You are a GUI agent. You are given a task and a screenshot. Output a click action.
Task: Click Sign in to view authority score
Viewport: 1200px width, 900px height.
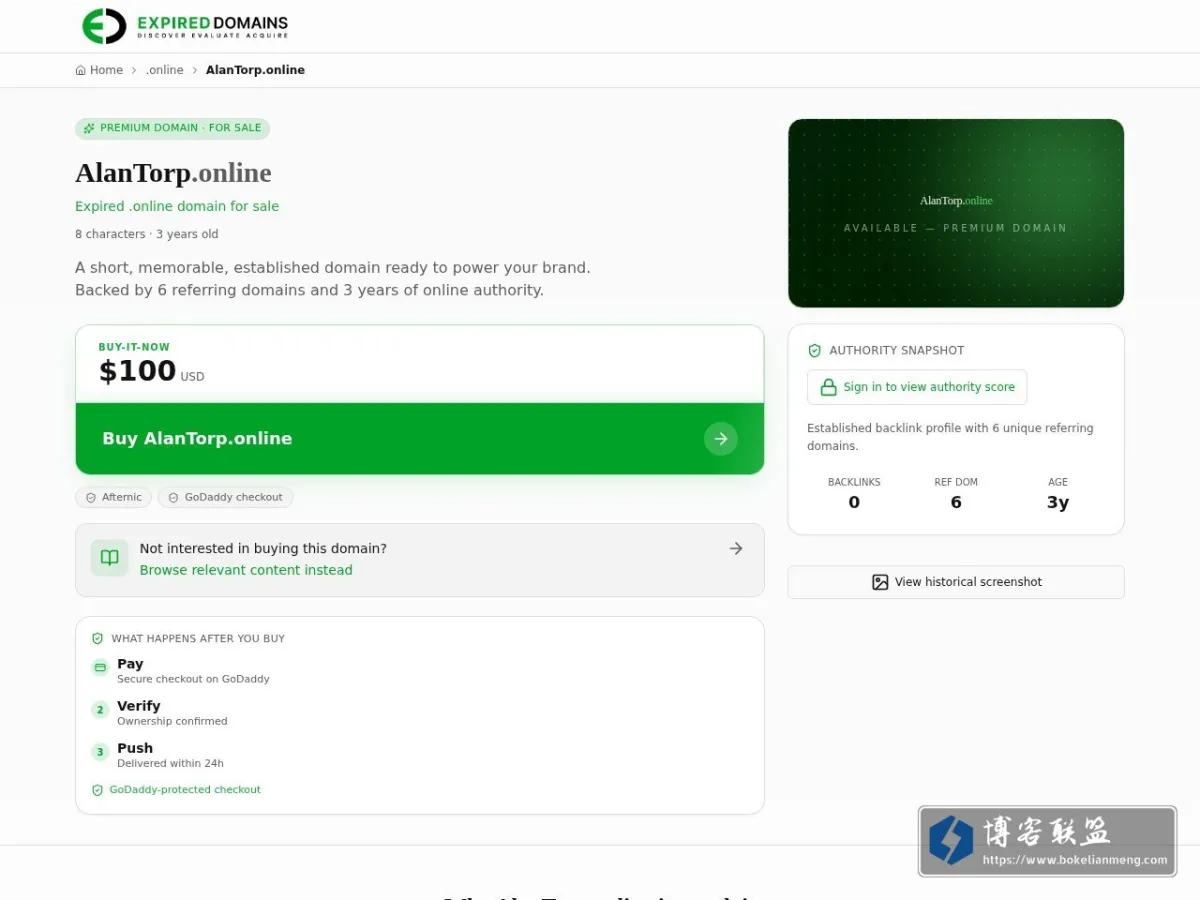pos(917,387)
